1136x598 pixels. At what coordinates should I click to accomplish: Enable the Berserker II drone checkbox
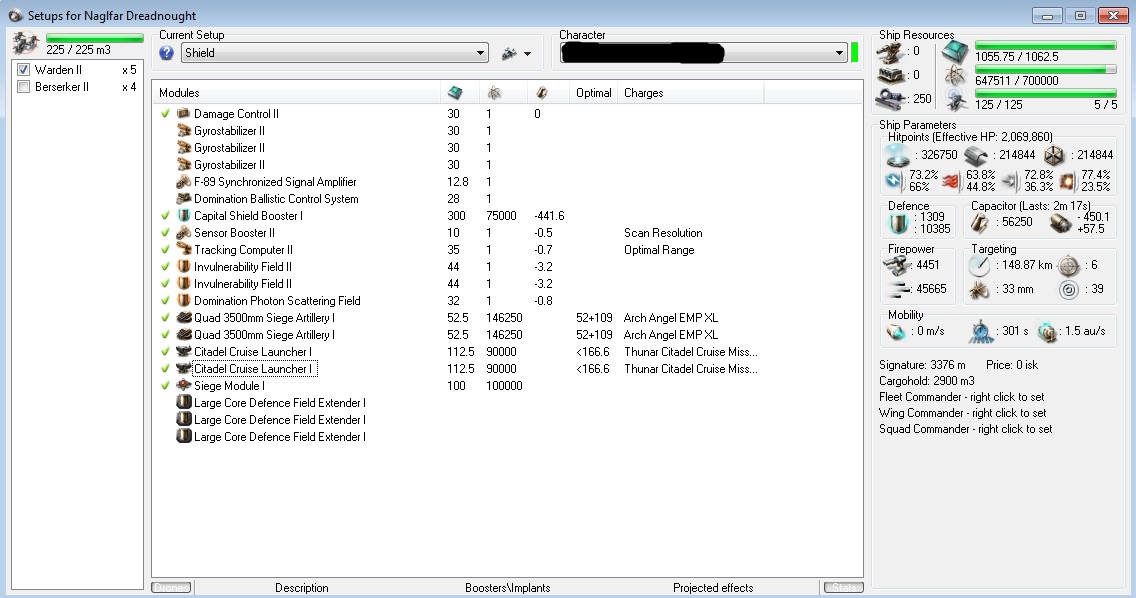pyautogui.click(x=23, y=87)
